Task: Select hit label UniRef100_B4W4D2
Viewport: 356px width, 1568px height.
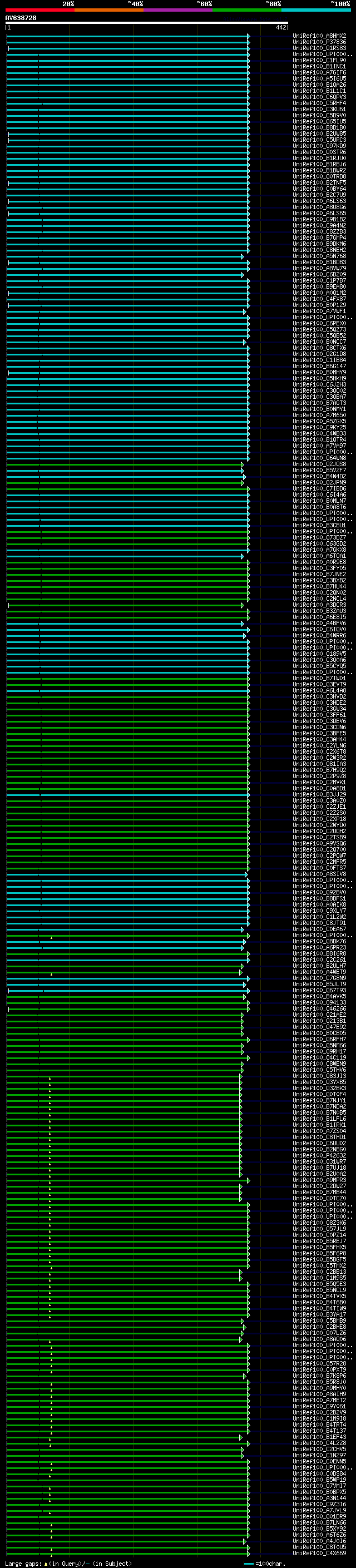Action: pyautogui.click(x=319, y=477)
